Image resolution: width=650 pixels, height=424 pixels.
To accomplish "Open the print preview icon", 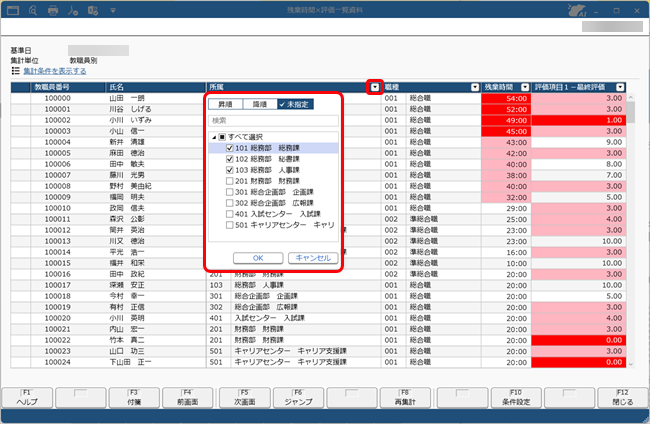I will [33, 10].
